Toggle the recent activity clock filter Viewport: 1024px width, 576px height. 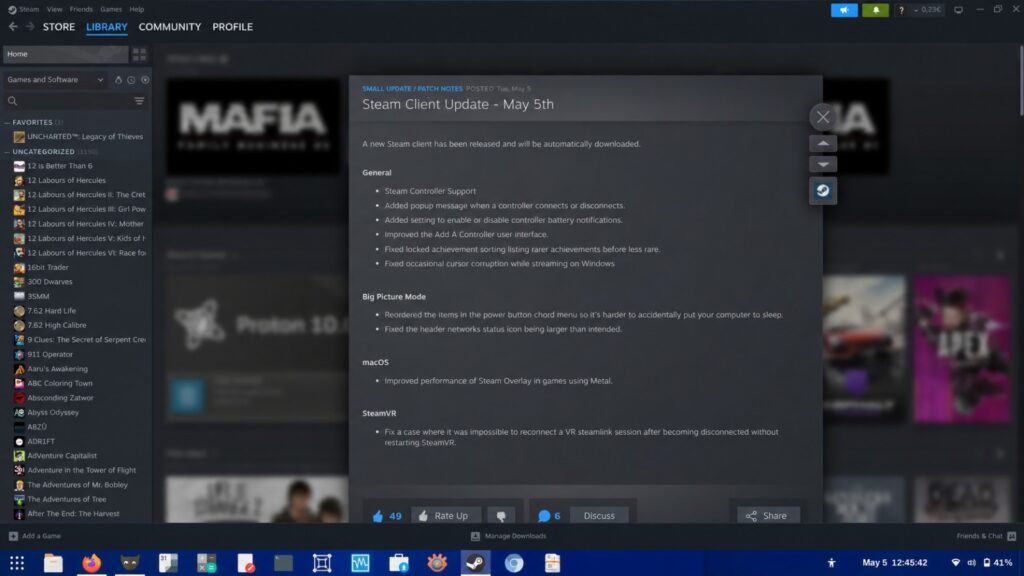pyautogui.click(x=131, y=80)
